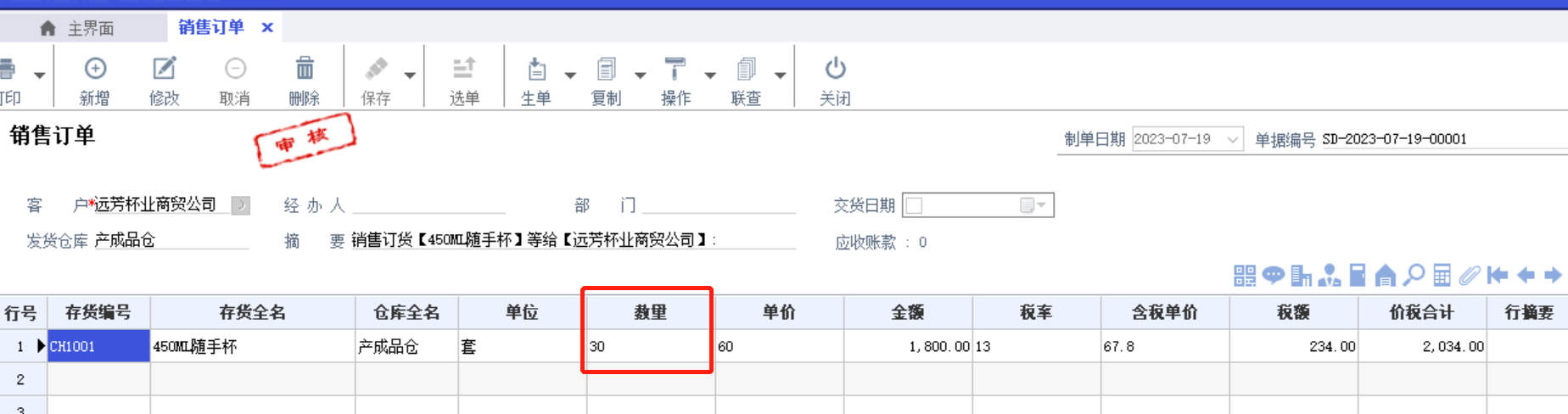The image size is (1568, 414).
Task: Open the 生单 dropdown arrow
Action: tap(570, 76)
